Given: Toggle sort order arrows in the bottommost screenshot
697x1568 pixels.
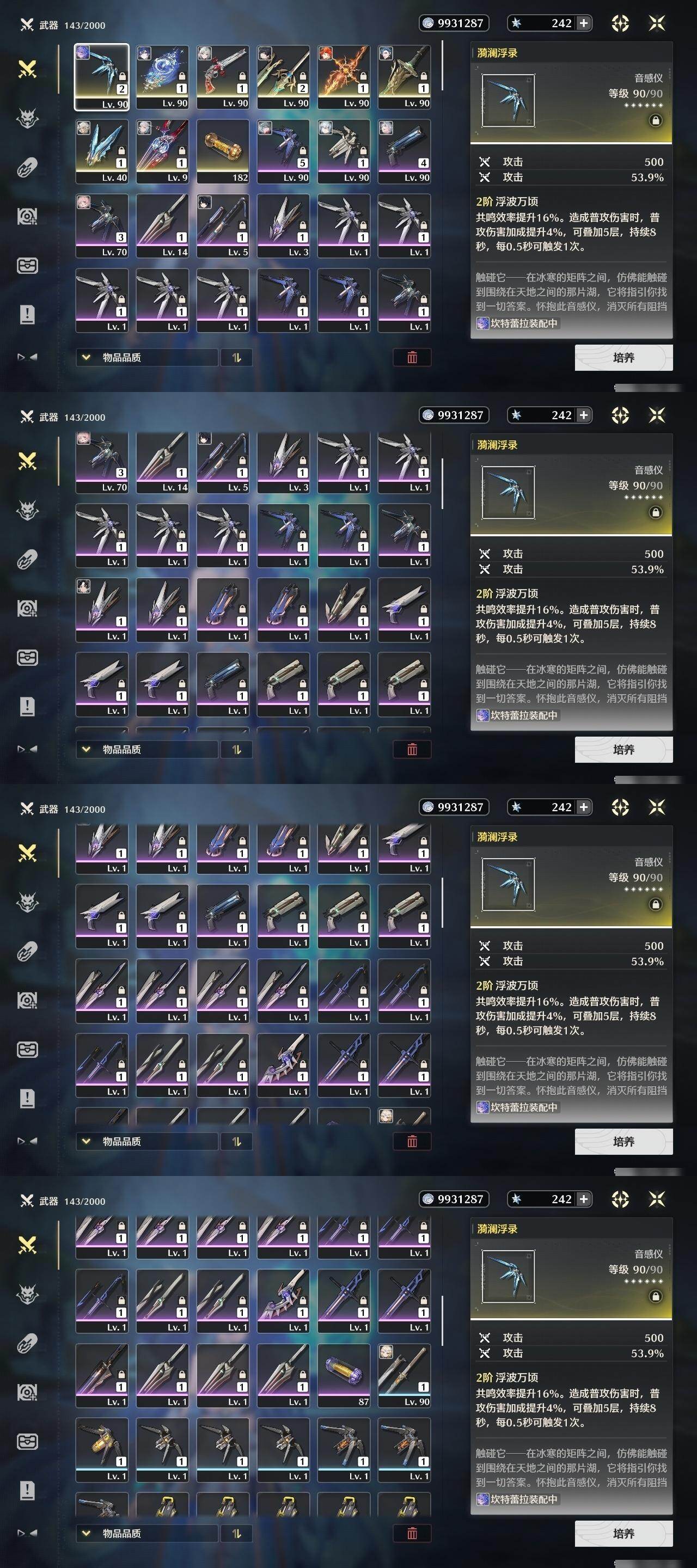Looking at the screenshot, I should tap(237, 1533).
